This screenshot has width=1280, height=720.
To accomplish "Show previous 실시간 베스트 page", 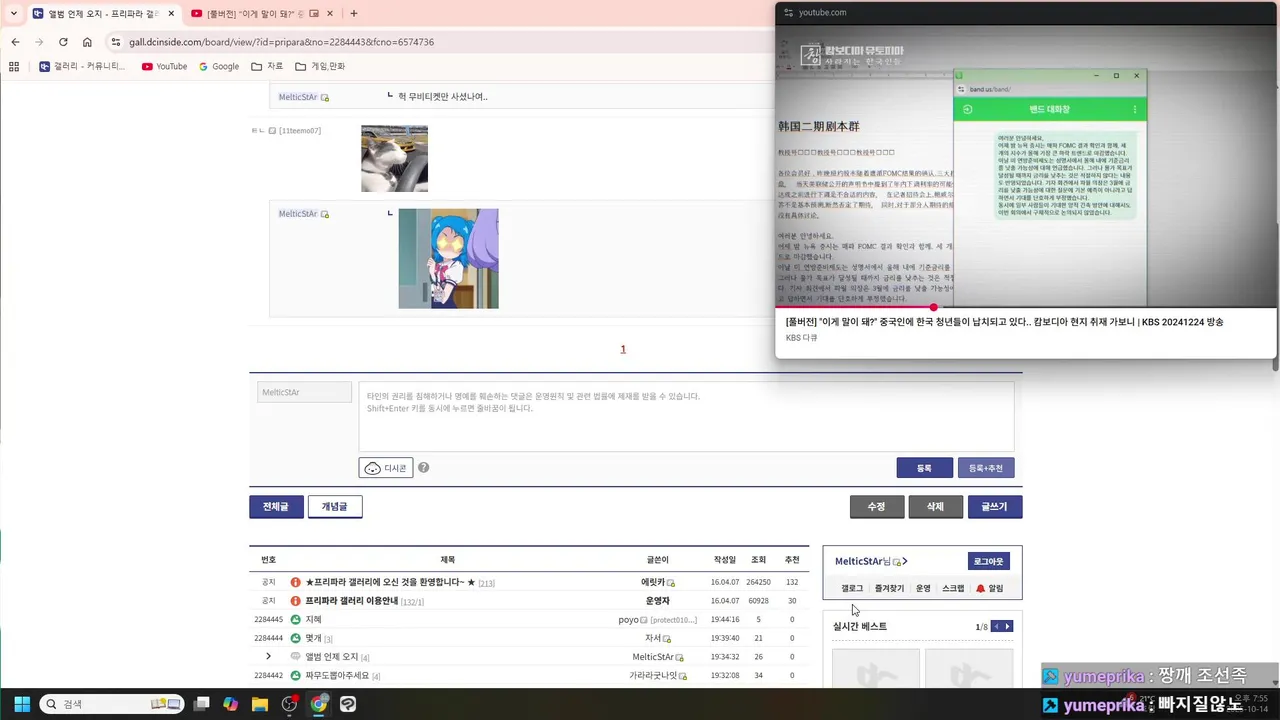I will (996, 627).
